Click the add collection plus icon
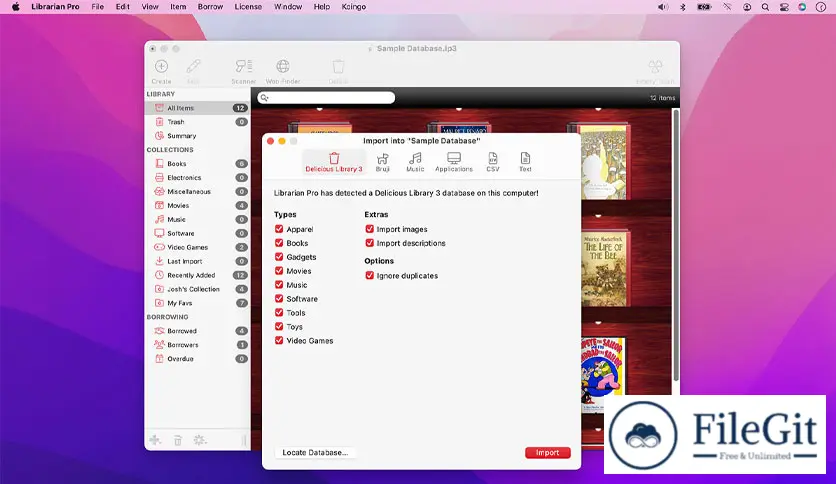This screenshot has height=484, width=836. (155, 440)
